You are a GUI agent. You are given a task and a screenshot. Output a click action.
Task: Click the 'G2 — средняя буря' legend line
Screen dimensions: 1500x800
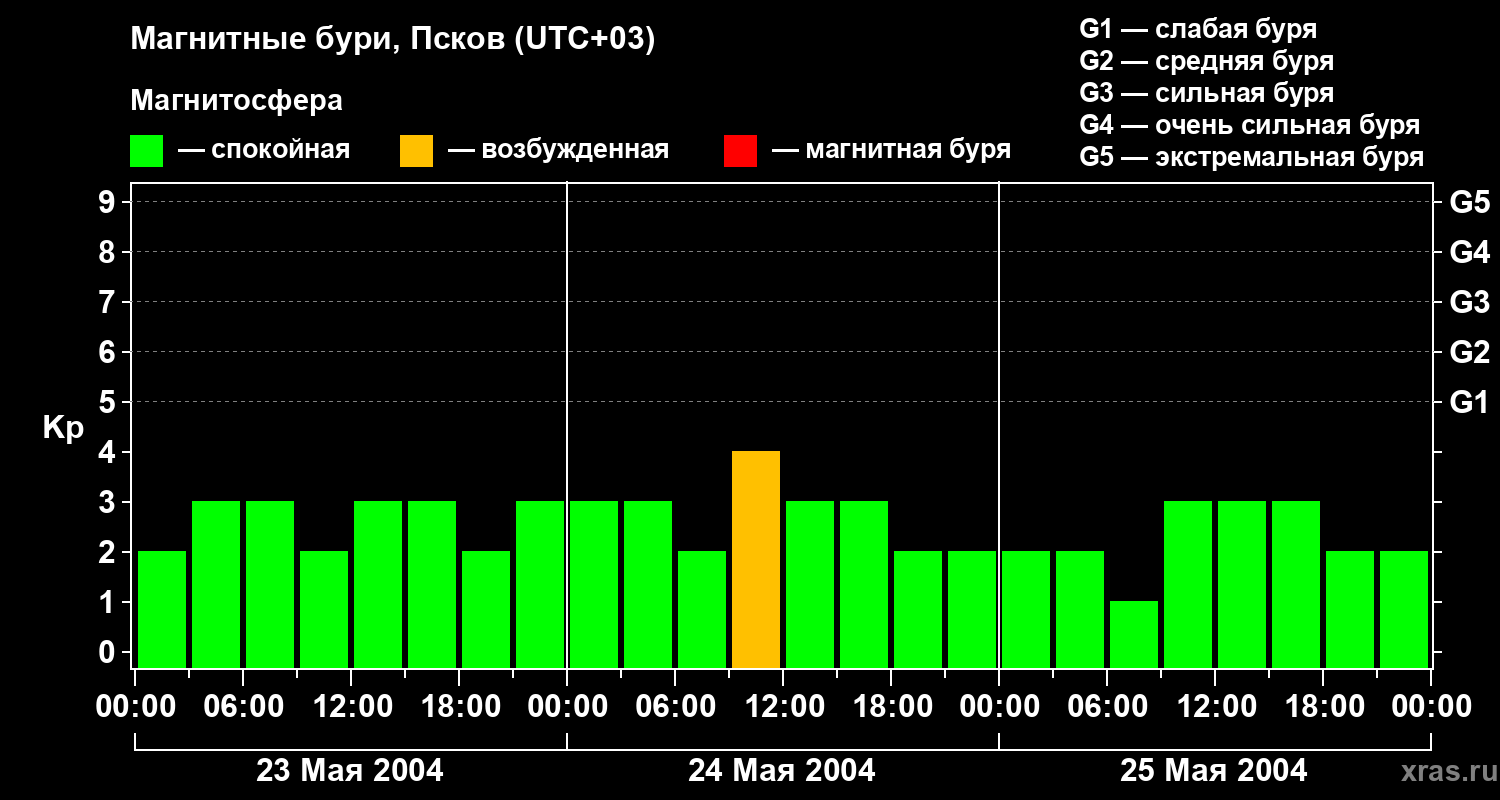[x=1206, y=61]
